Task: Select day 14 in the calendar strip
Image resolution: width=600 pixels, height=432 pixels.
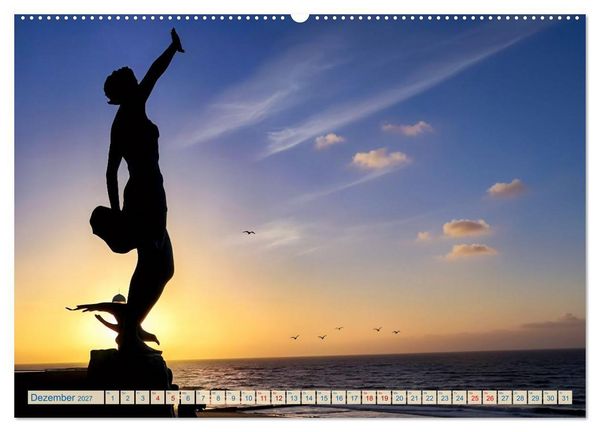Action: tap(308, 397)
